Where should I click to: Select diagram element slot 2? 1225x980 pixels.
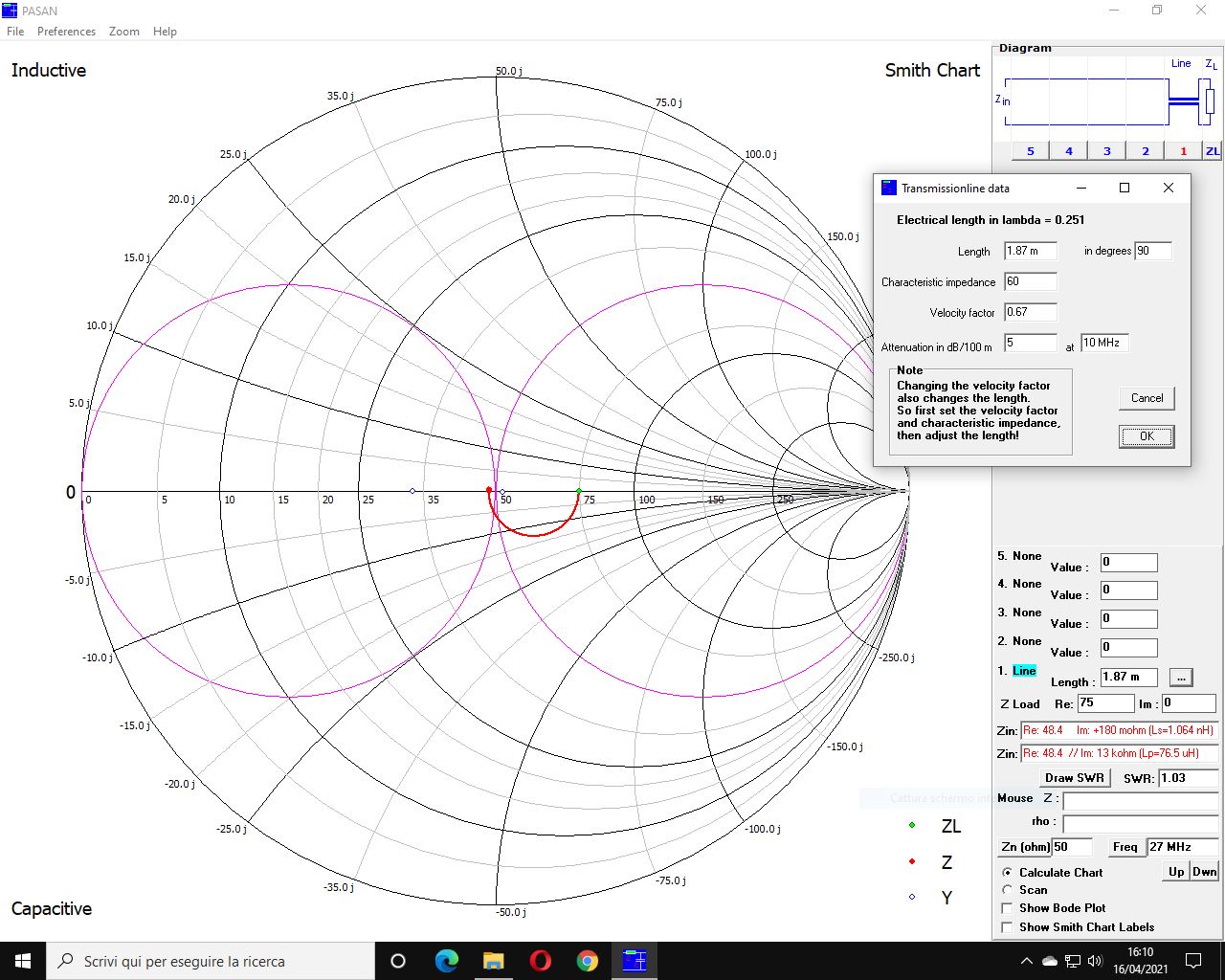(x=1146, y=151)
